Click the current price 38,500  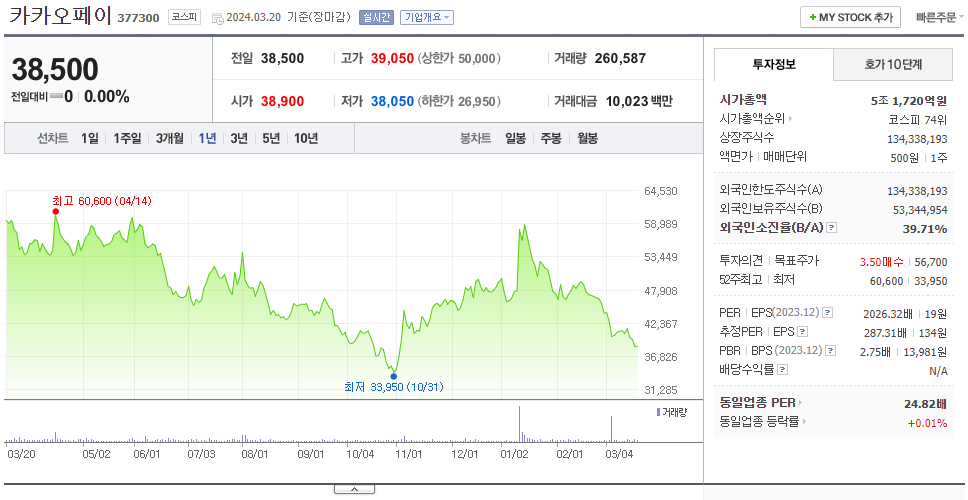pyautogui.click(x=54, y=69)
